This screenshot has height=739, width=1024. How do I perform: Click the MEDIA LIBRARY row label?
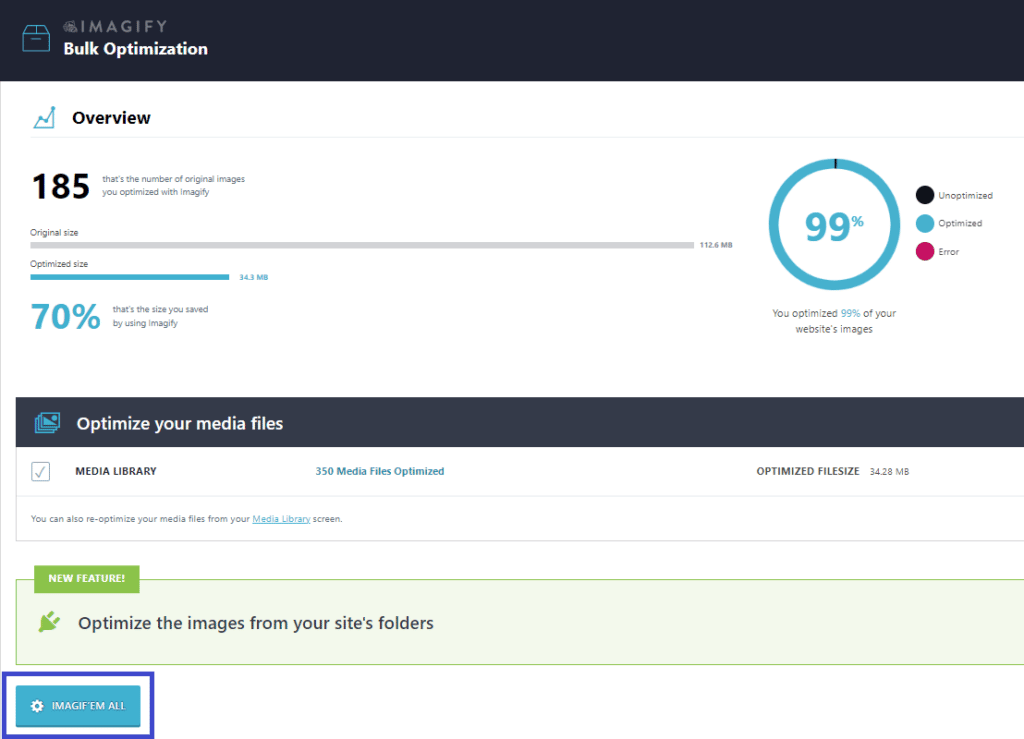(116, 471)
